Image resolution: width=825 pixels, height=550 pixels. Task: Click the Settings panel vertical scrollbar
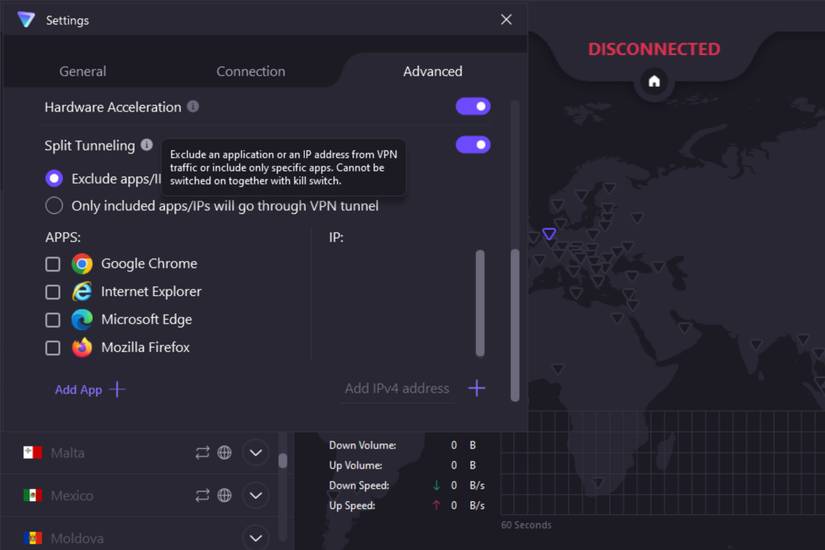pyautogui.click(x=515, y=325)
